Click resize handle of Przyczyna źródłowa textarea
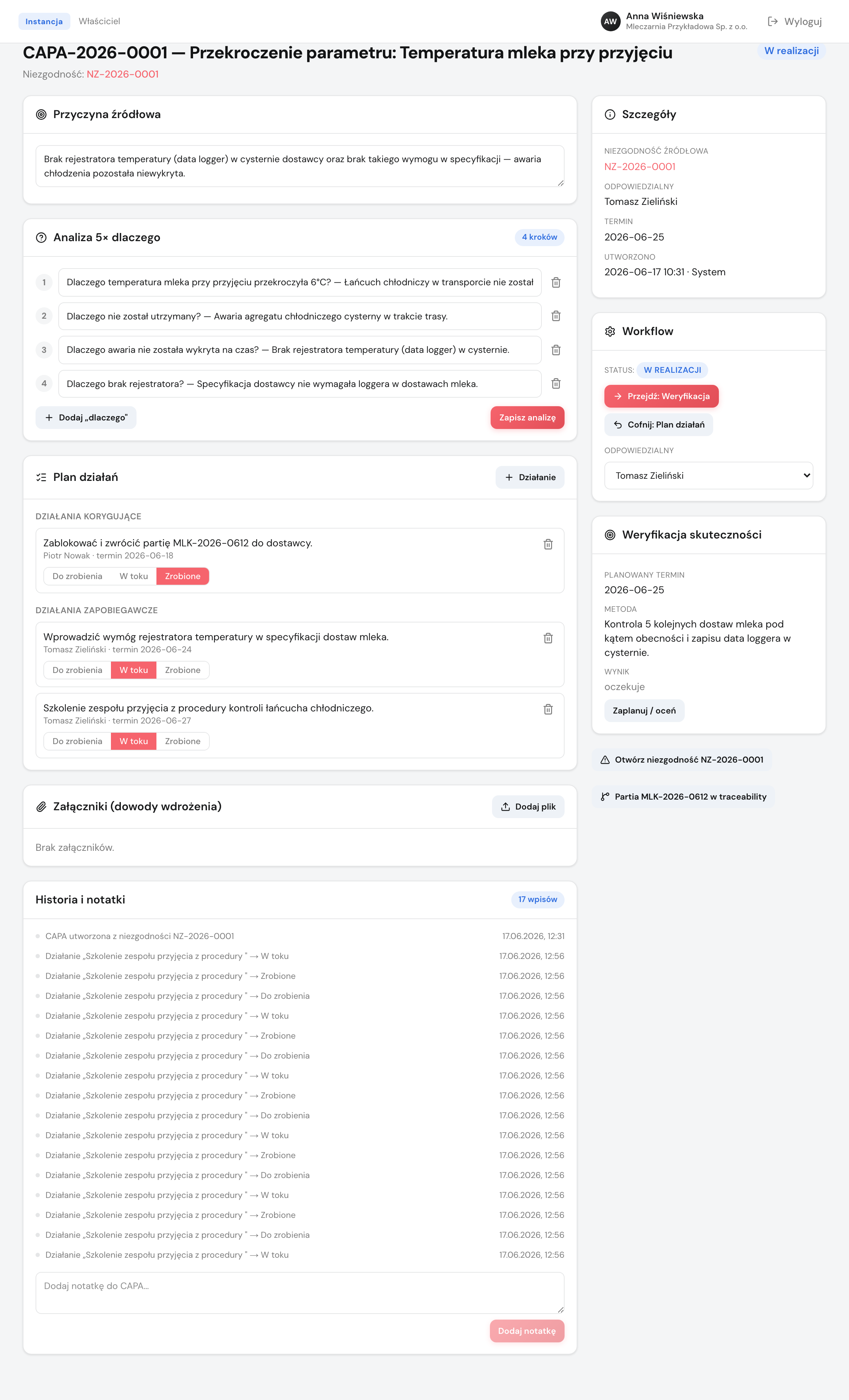 (561, 183)
